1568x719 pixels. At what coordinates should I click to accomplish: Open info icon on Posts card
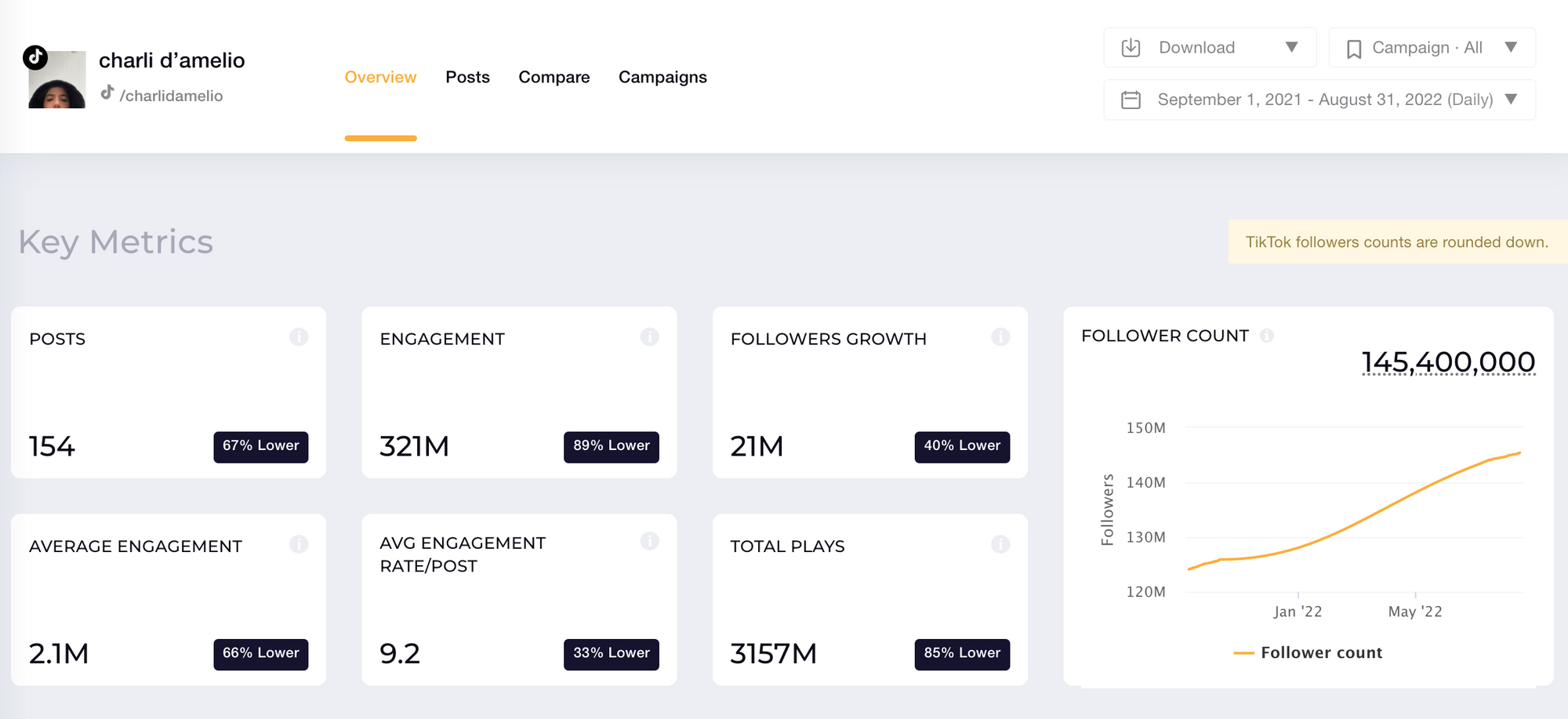[x=299, y=336]
